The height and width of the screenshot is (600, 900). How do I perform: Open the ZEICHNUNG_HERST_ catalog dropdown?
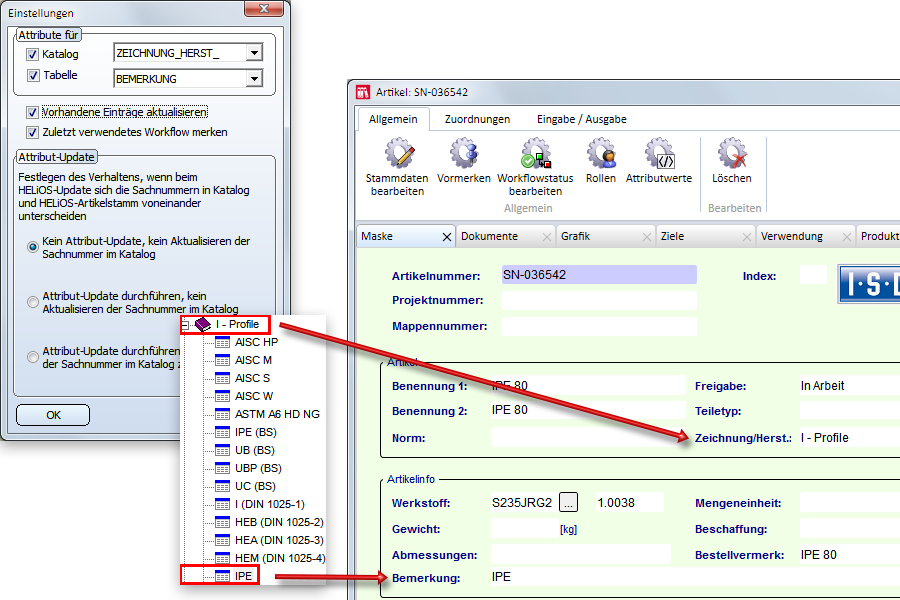(x=254, y=54)
